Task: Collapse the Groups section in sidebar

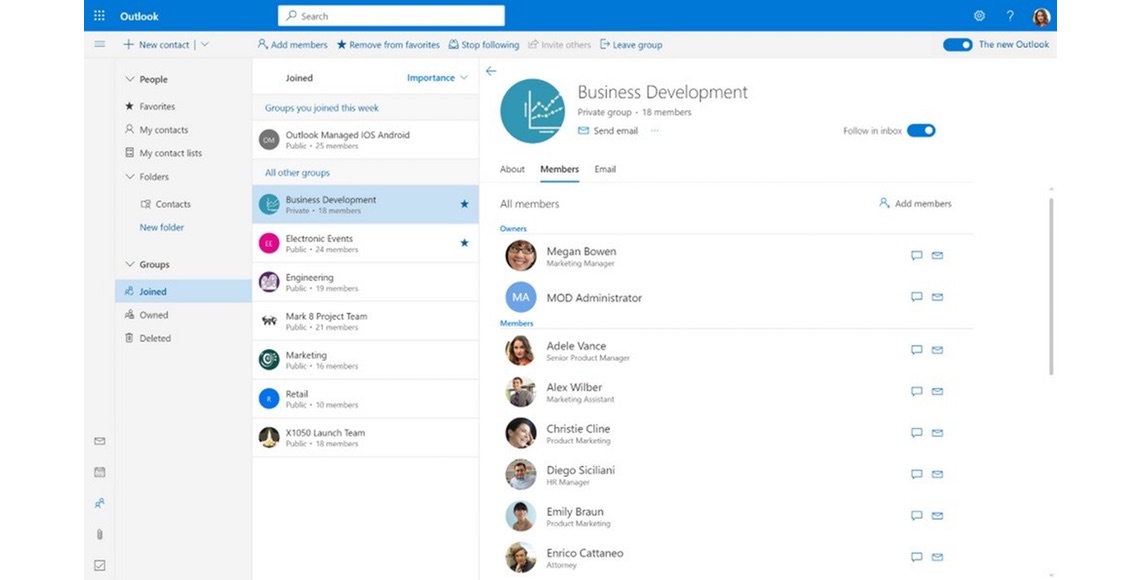Action: tap(130, 265)
